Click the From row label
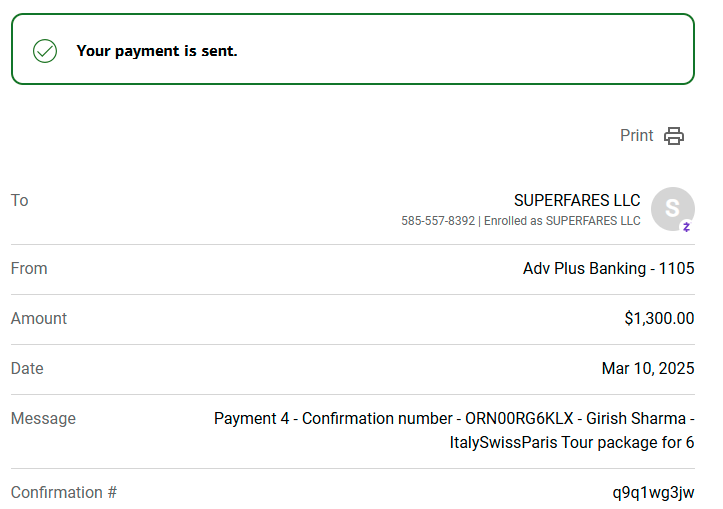This screenshot has width=723, height=509. [29, 268]
